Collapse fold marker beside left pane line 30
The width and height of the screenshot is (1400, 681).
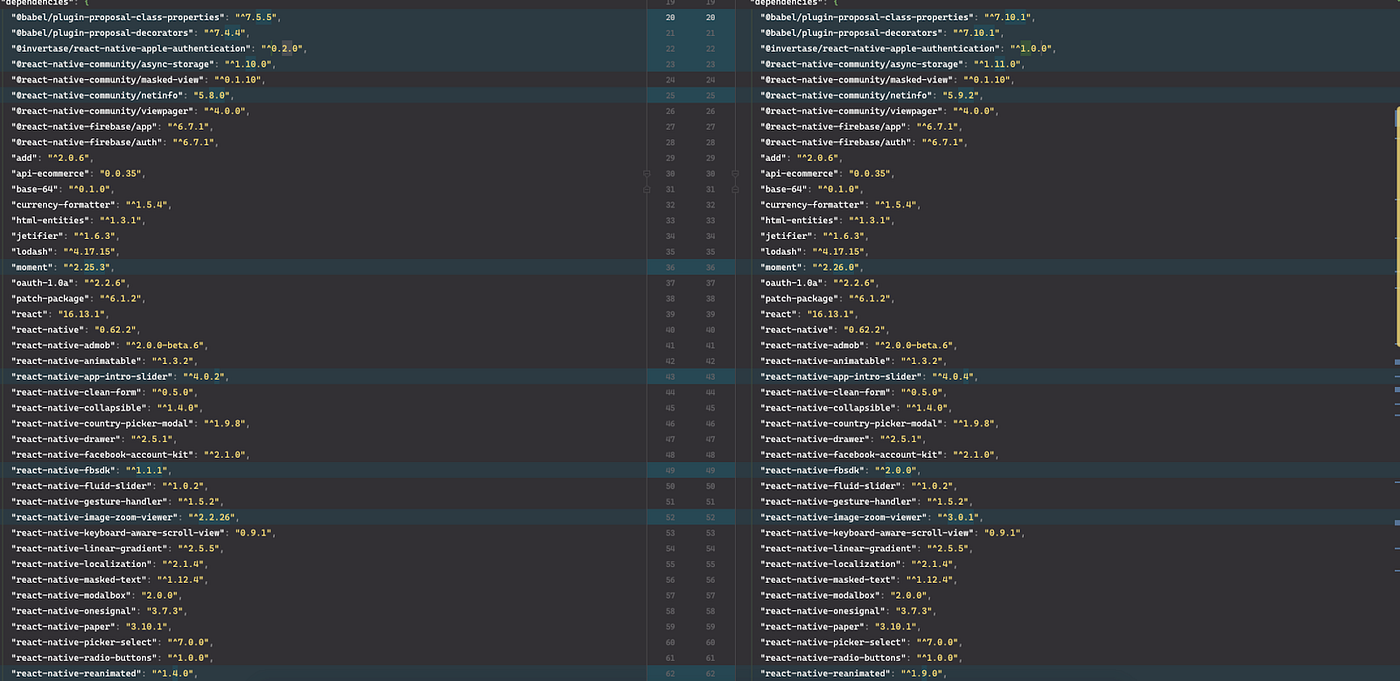pos(647,173)
